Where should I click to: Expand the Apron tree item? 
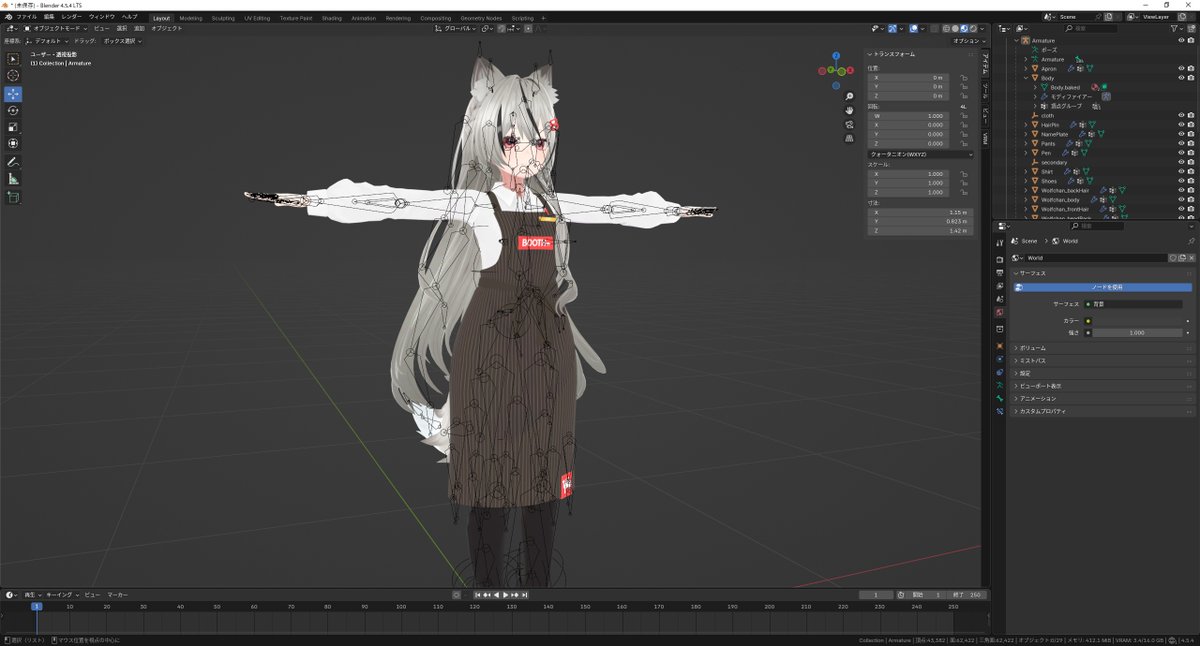pos(1025,68)
